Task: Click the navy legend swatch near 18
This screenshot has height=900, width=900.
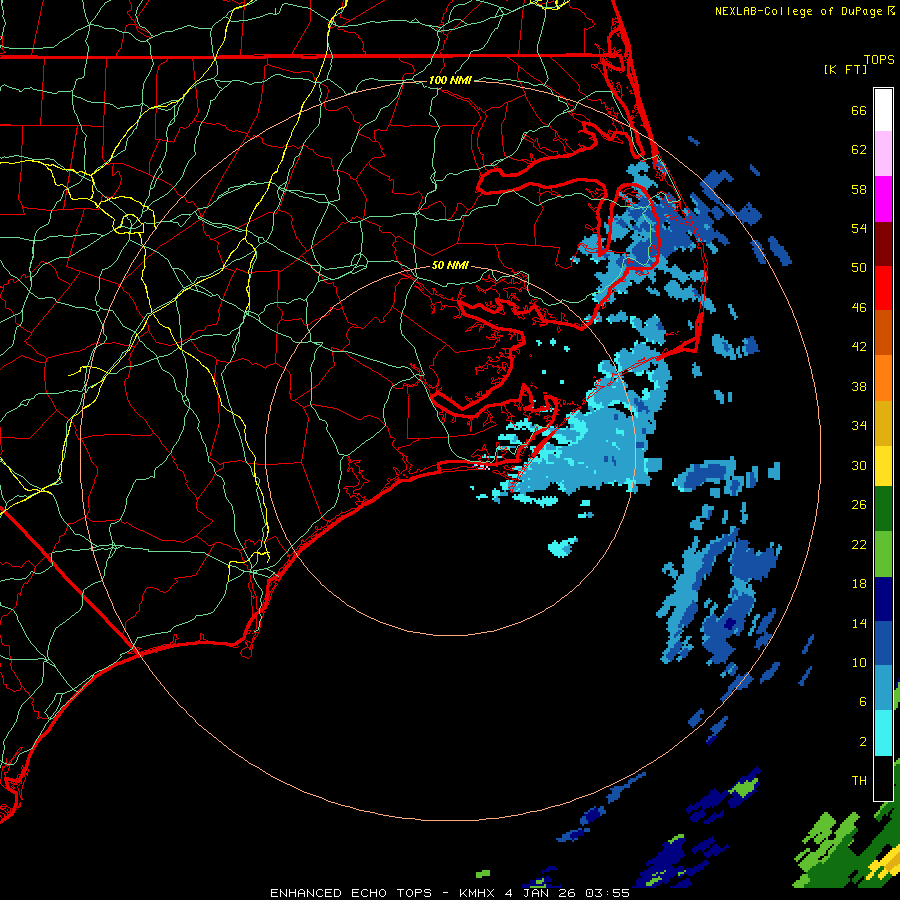Action: pyautogui.click(x=883, y=599)
